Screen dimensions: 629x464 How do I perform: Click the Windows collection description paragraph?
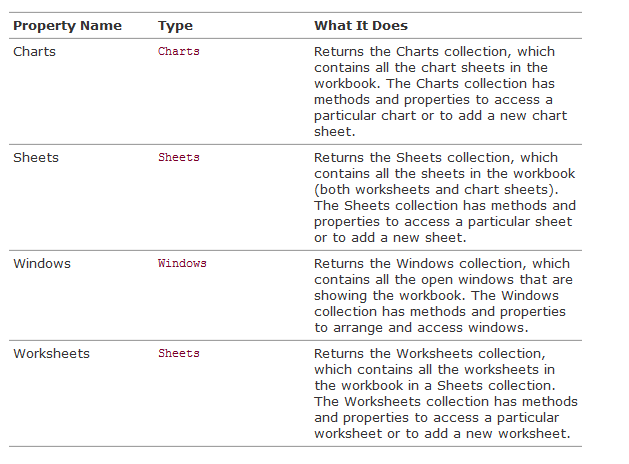tap(443, 296)
